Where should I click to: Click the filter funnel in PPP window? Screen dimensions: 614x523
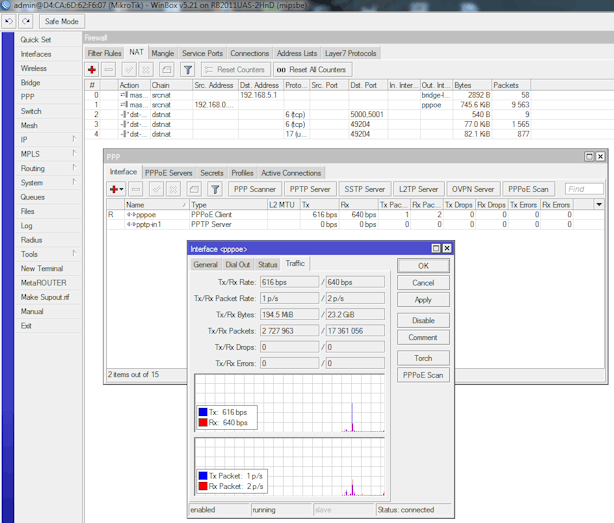click(214, 189)
